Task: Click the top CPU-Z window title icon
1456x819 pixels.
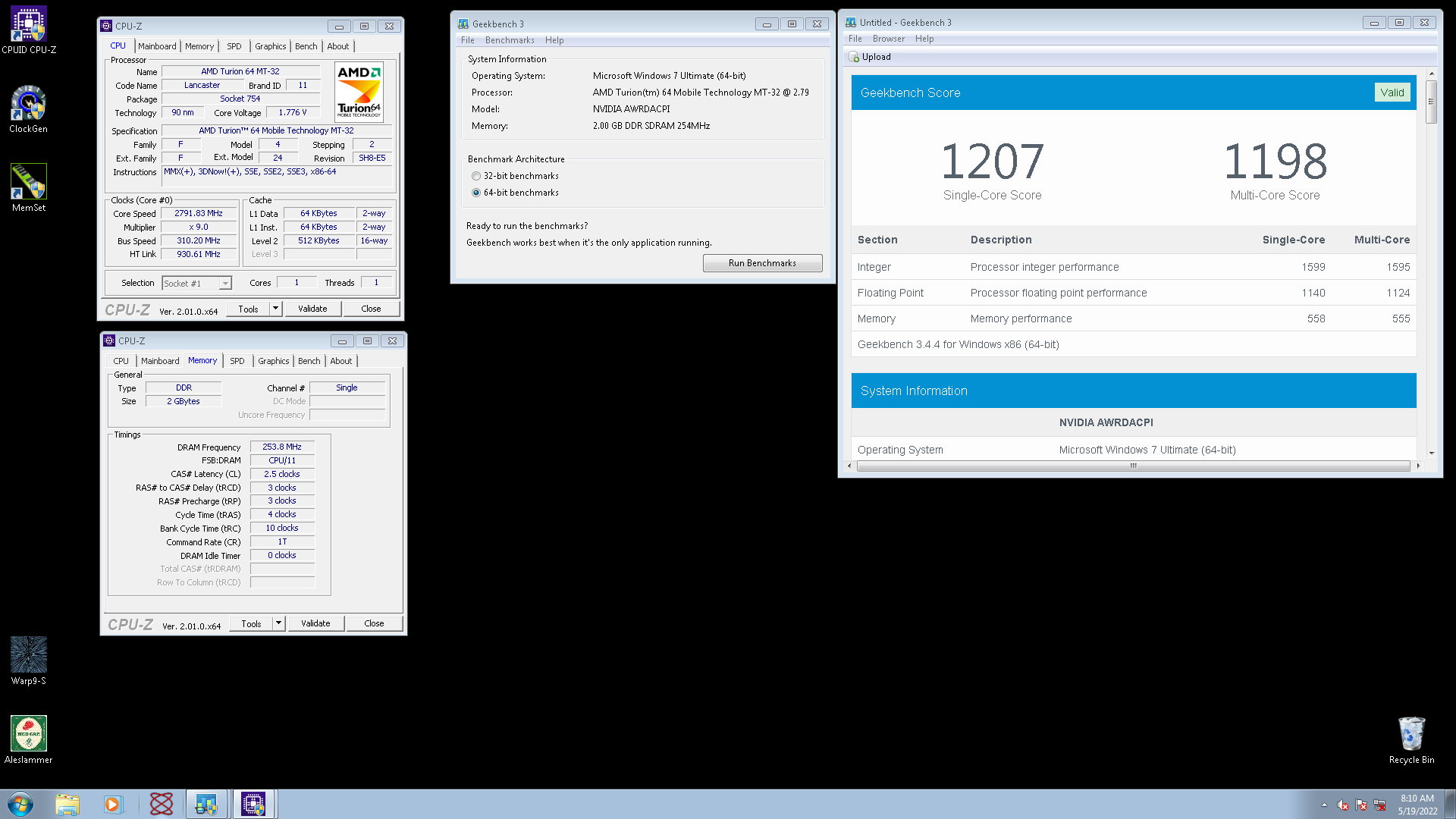Action: (106, 26)
